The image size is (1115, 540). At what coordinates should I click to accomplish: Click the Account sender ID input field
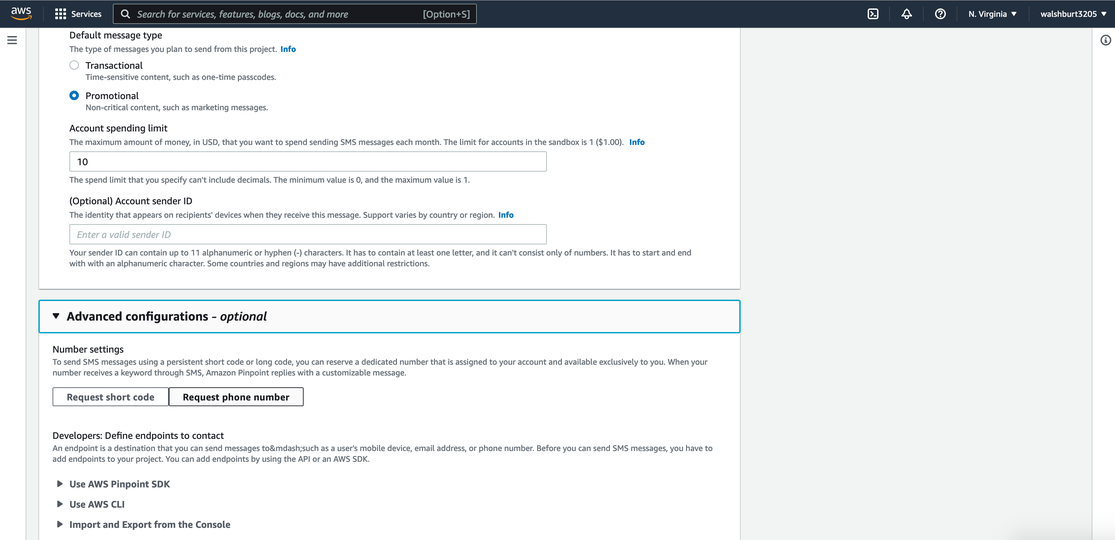point(308,235)
